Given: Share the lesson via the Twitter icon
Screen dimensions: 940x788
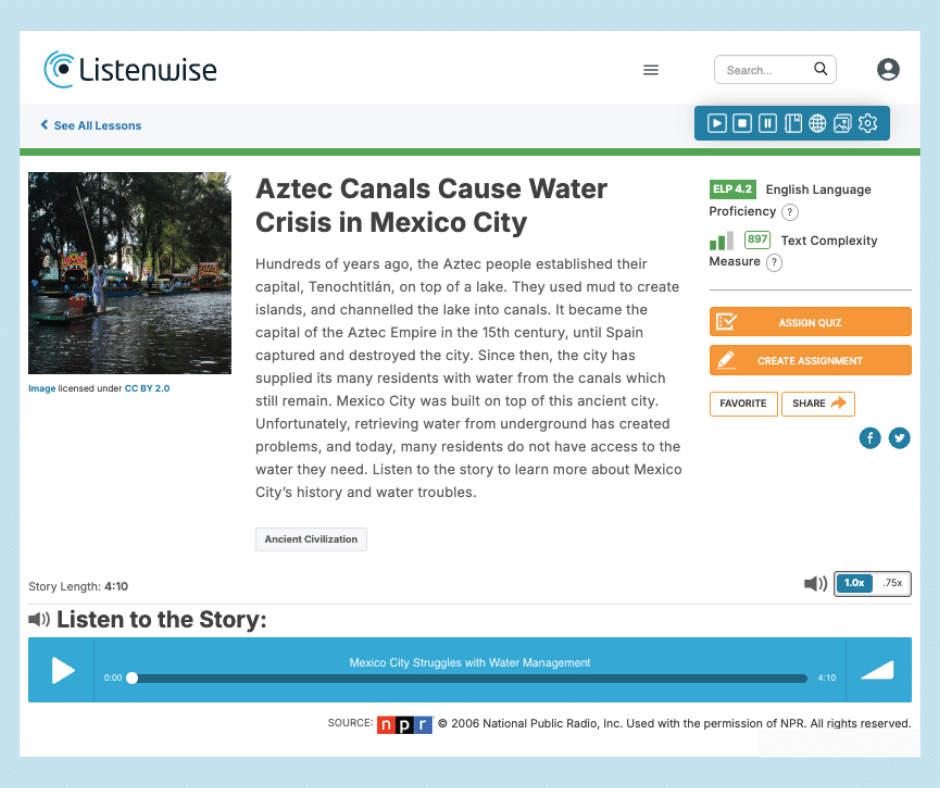Looking at the screenshot, I should (900, 438).
